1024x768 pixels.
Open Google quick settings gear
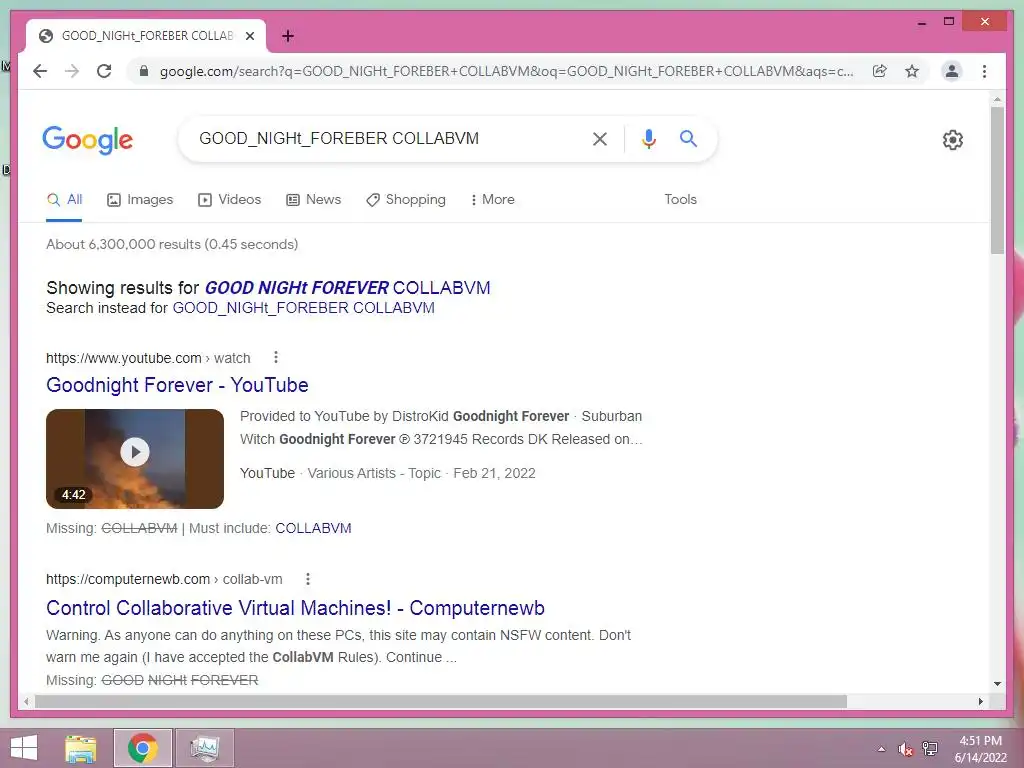tap(953, 140)
